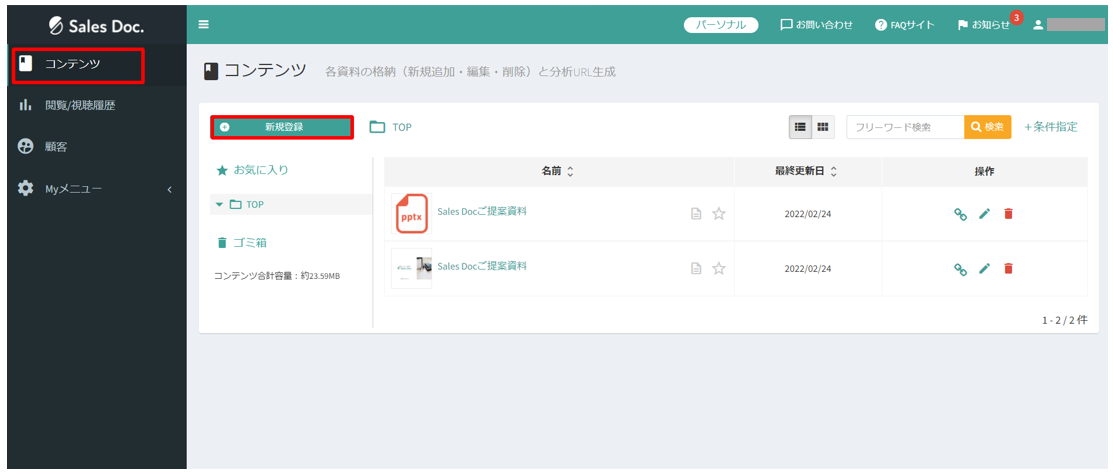
Task: Switch to grid view layout
Action: point(823,127)
